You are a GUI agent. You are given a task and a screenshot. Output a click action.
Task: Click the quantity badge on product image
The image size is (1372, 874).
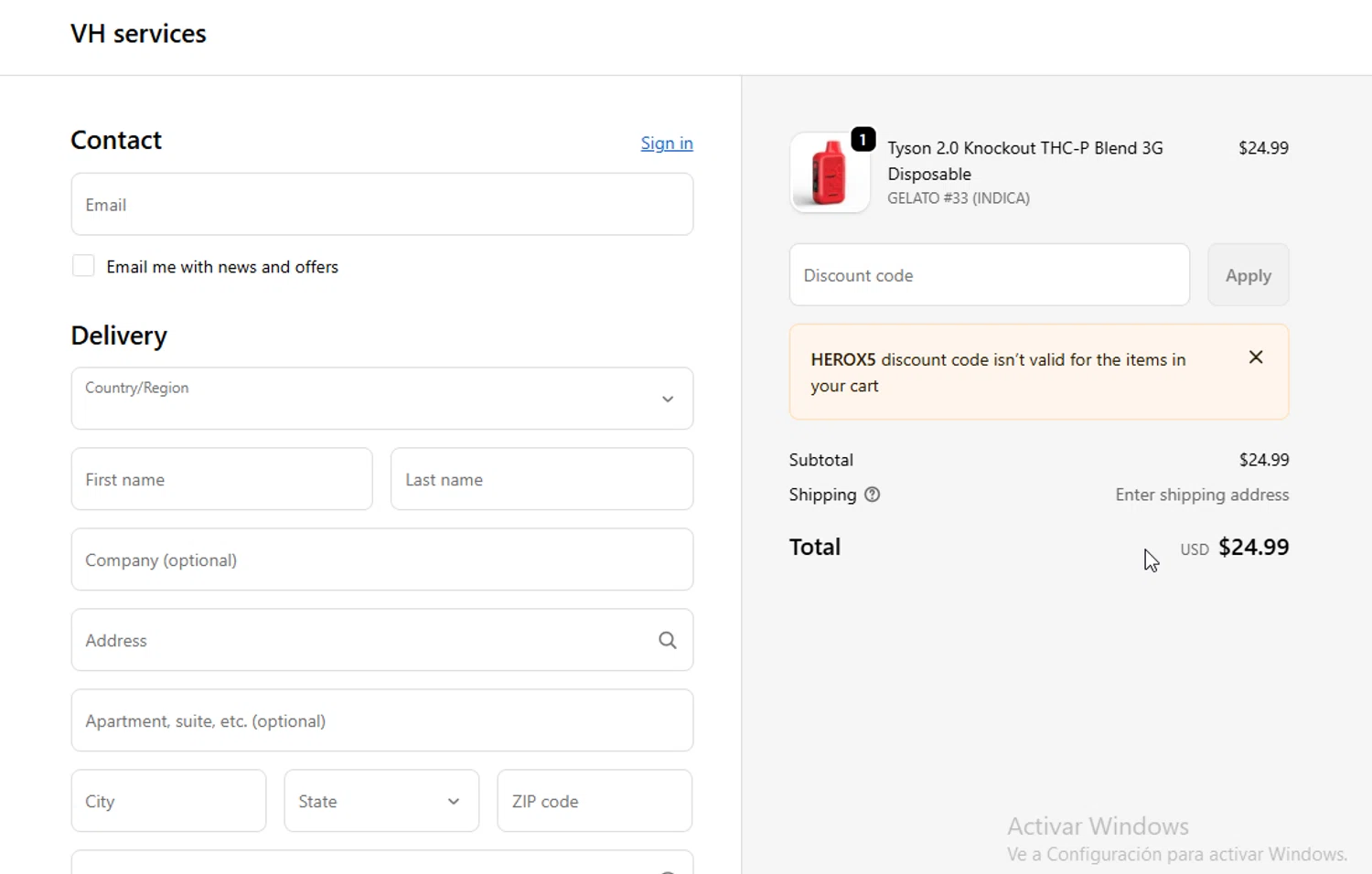coord(863,140)
